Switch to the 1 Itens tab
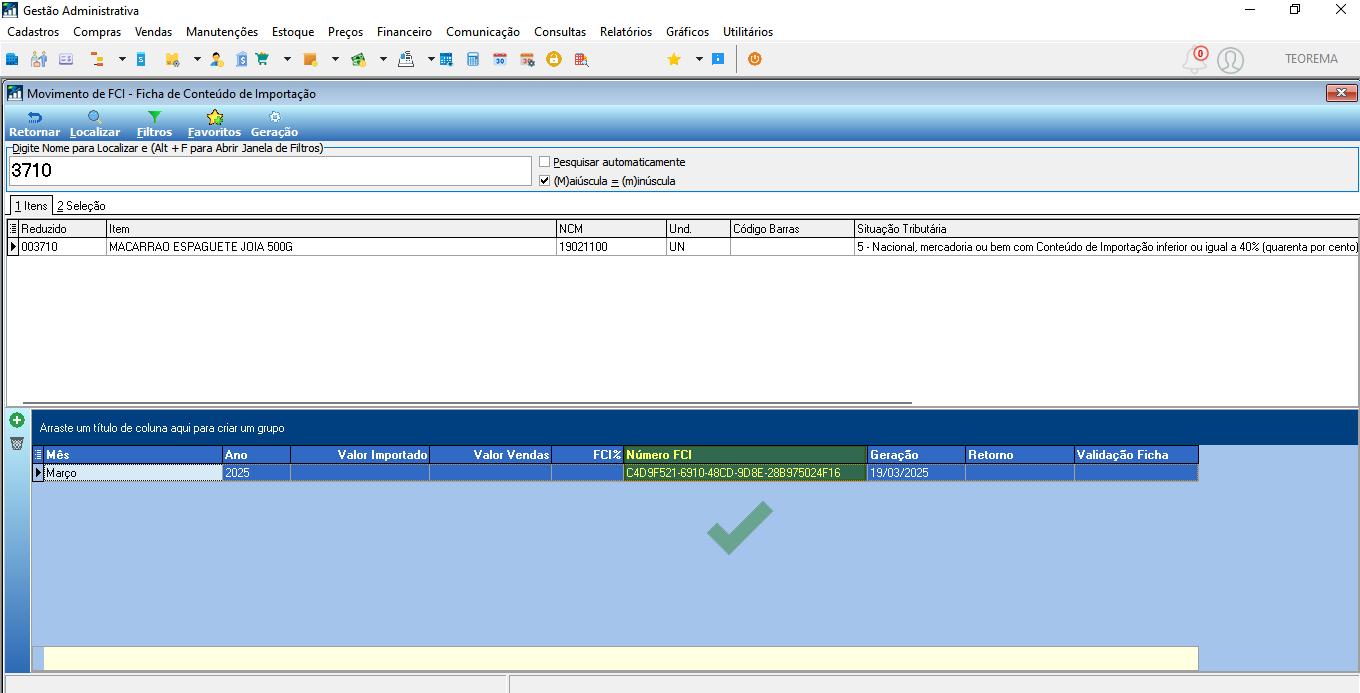Image resolution: width=1360 pixels, height=693 pixels. click(31, 206)
